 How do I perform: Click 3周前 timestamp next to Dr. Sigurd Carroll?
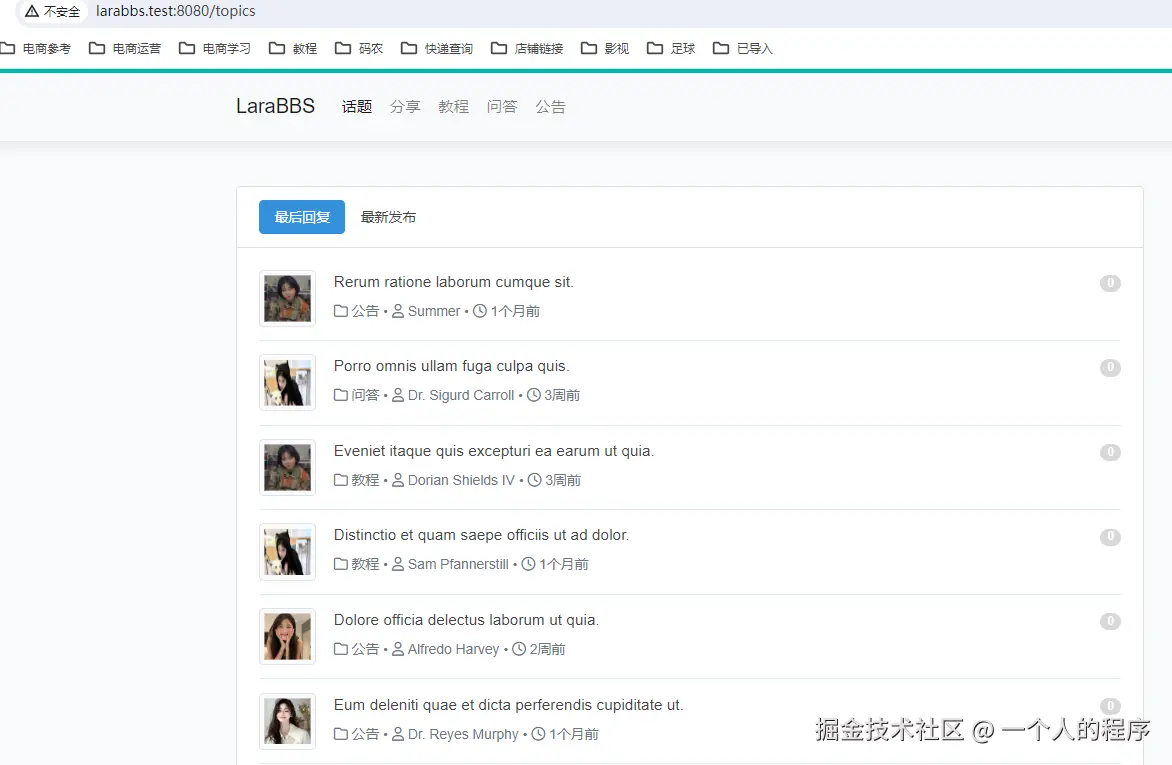(554, 395)
